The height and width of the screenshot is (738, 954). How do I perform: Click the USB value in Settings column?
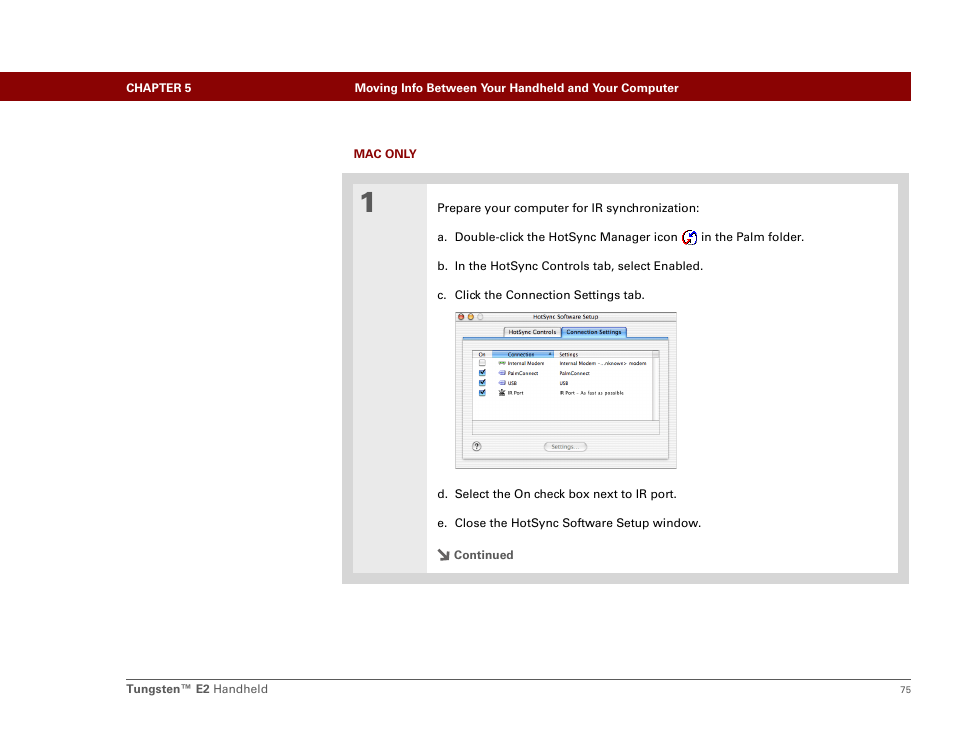click(564, 383)
